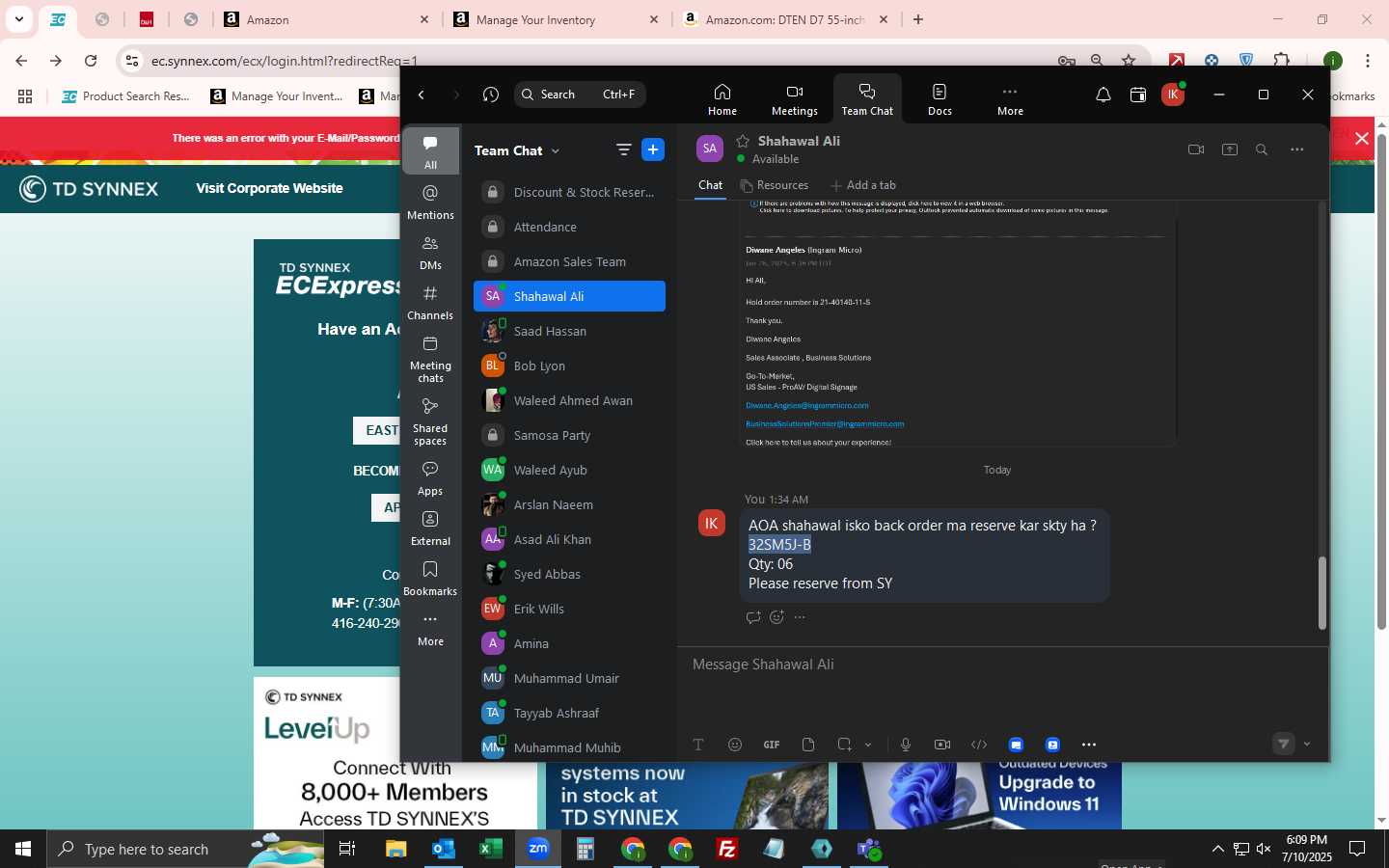Open Attendance channel
The image size is (1389, 868).
coord(569,227)
